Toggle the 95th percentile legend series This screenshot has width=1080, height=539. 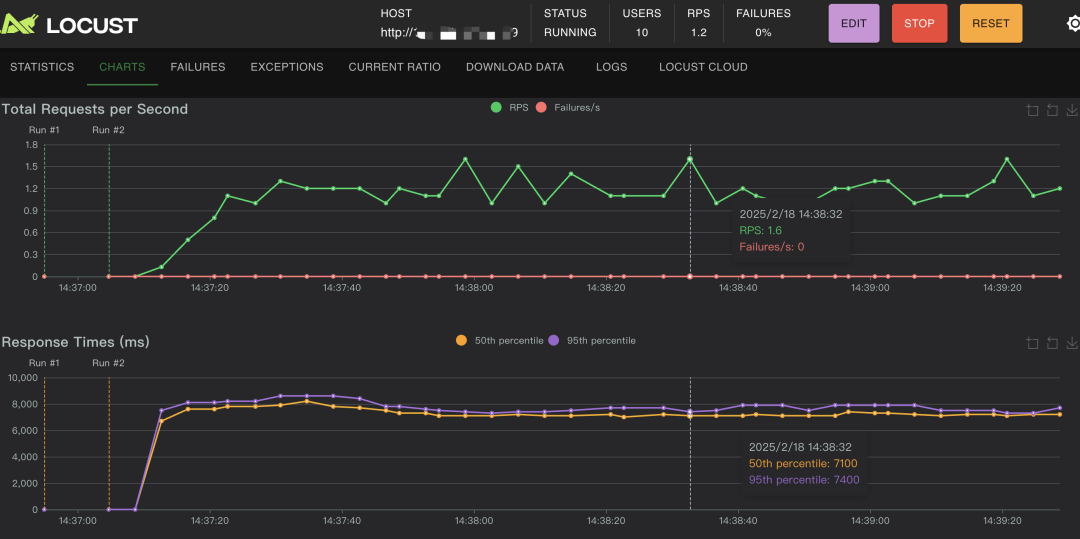[591, 340]
